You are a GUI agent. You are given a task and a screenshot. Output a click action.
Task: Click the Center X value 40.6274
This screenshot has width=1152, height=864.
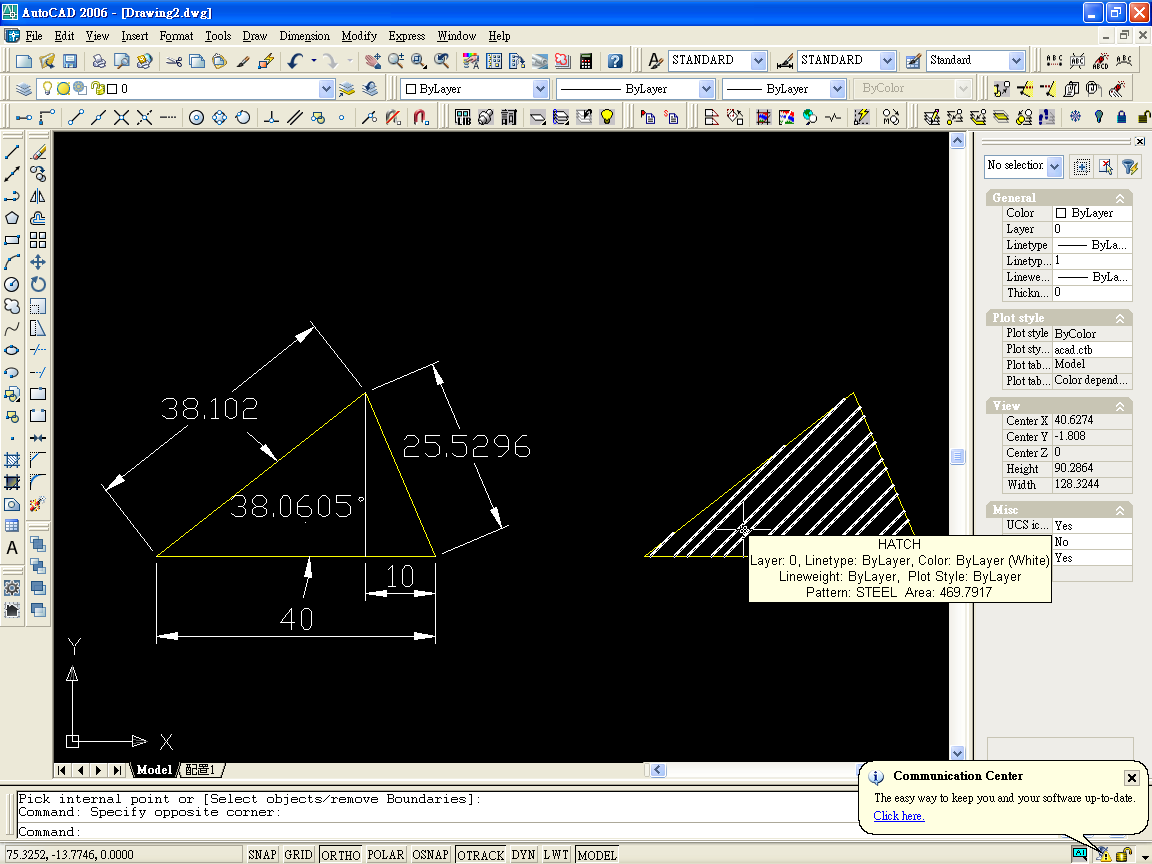pyautogui.click(x=1092, y=420)
